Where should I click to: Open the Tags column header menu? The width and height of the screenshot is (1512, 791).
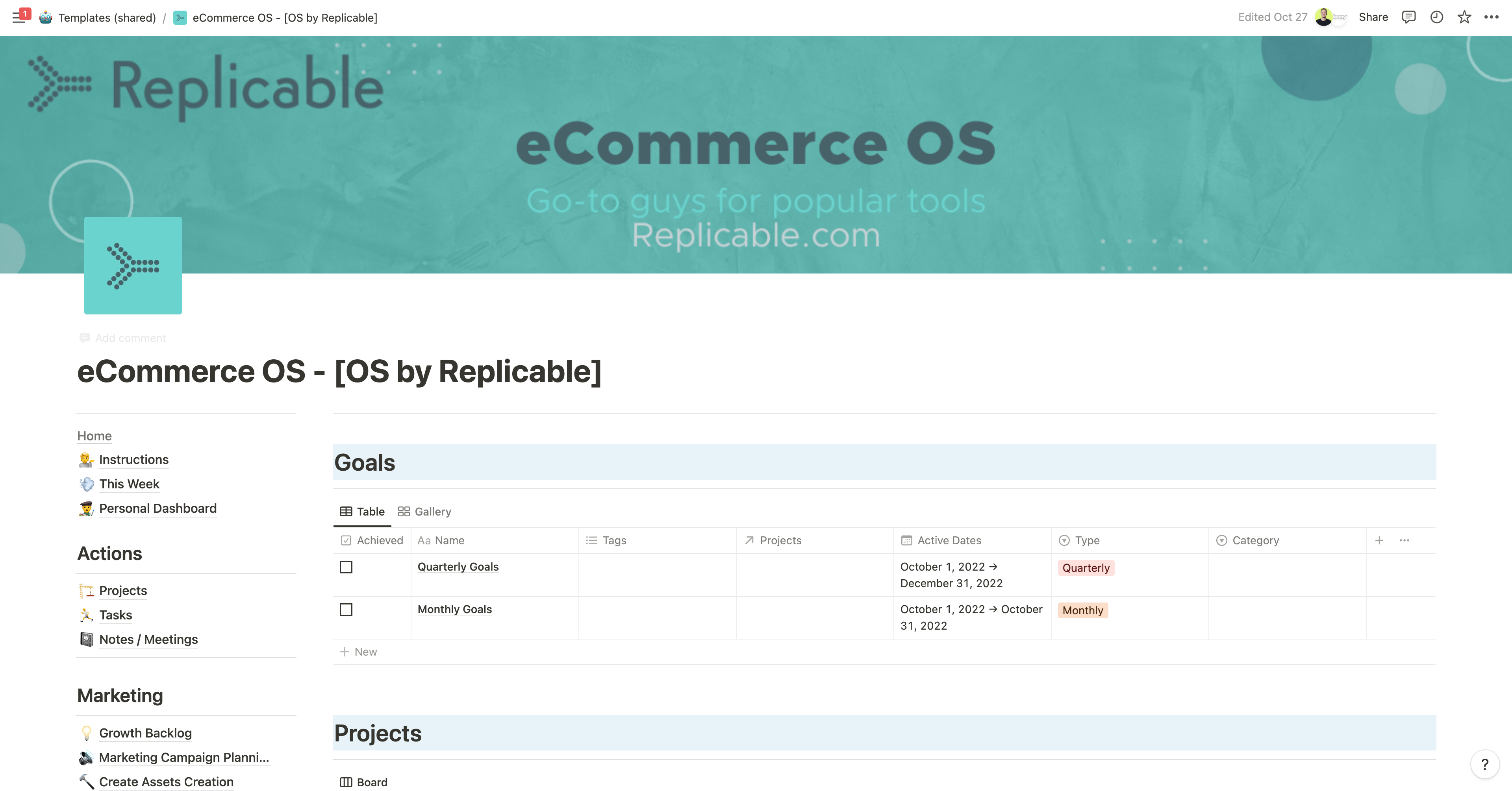658,540
